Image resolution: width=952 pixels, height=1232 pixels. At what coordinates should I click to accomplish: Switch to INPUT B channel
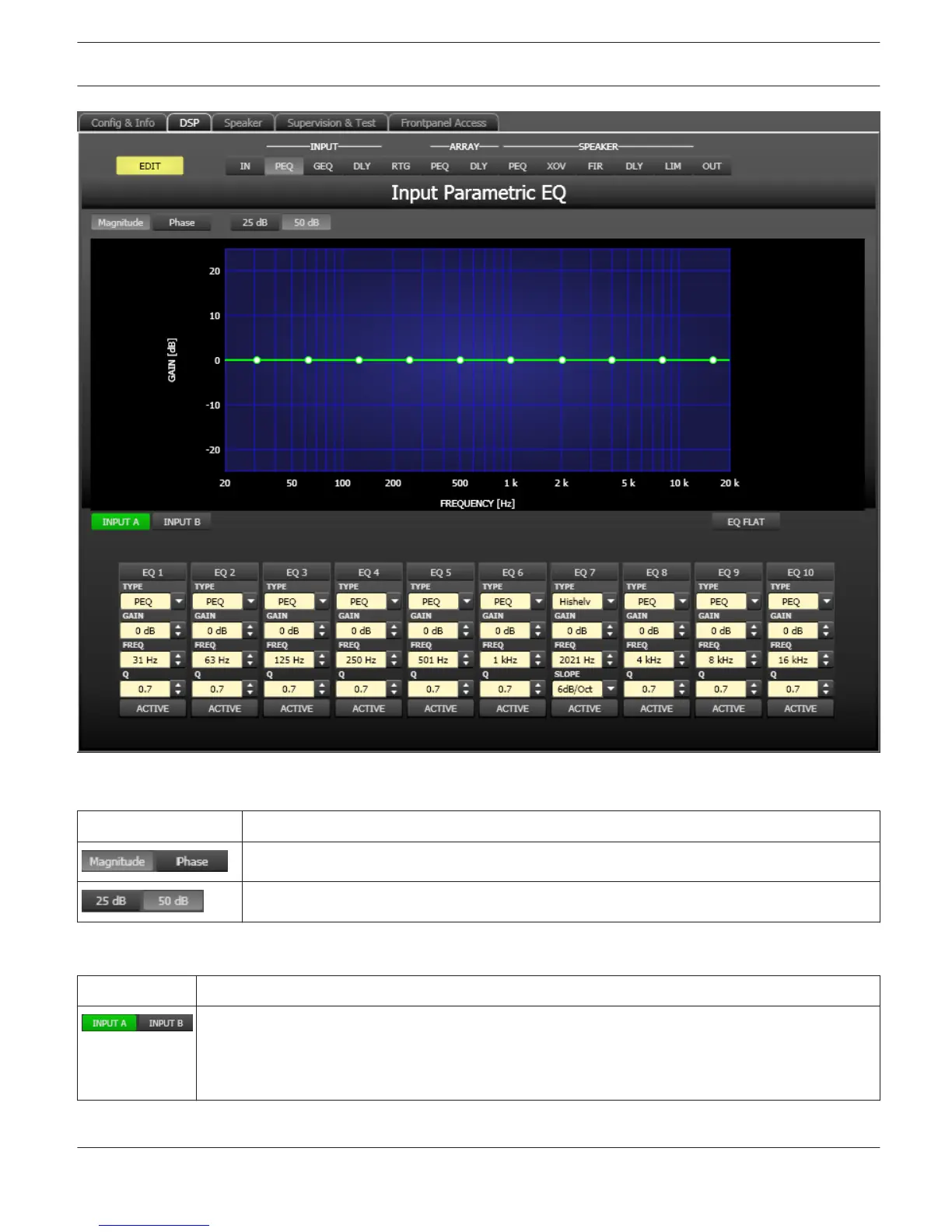182,522
